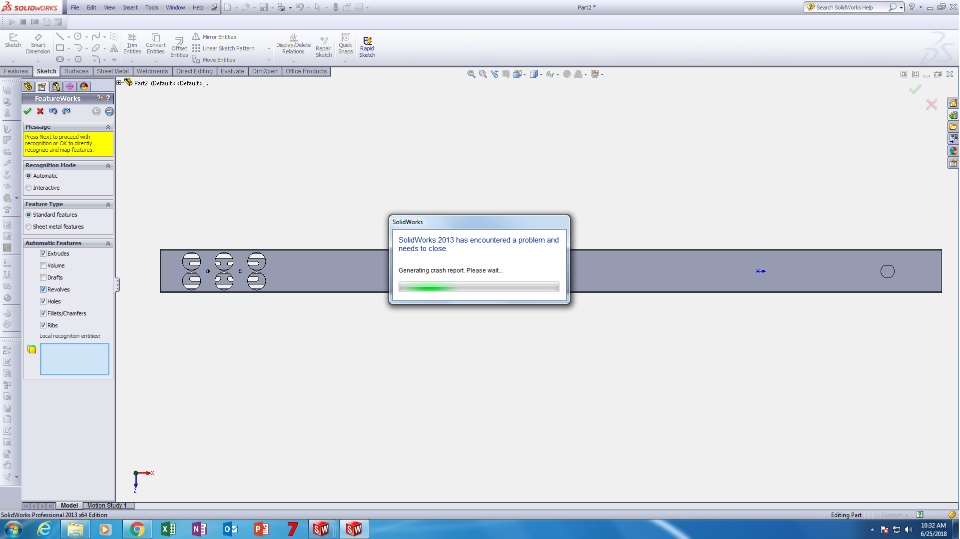Image resolution: width=960 pixels, height=539 pixels.
Task: Click the Motion Study 1 tab
Action: [107, 505]
